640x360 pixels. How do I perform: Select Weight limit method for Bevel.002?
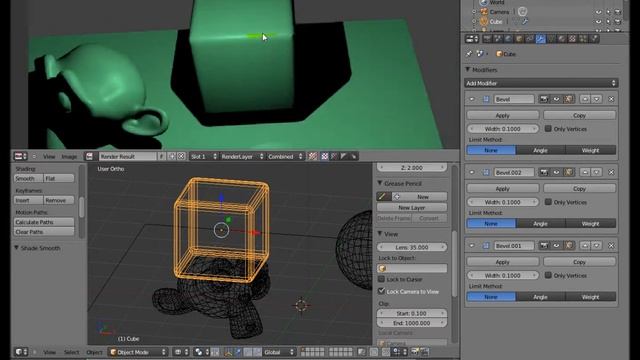click(x=591, y=224)
